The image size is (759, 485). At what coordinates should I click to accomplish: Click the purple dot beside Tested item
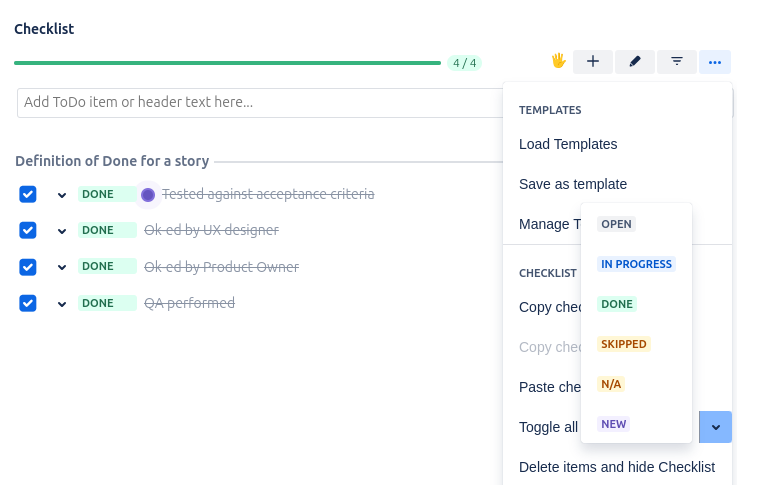point(148,194)
